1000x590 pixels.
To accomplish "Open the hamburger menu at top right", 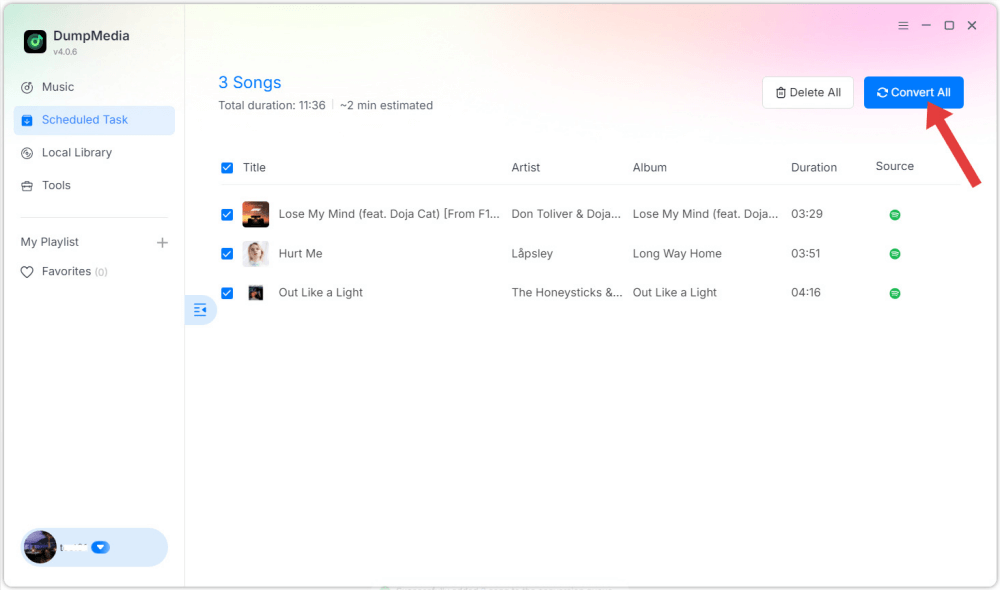I will [x=903, y=25].
